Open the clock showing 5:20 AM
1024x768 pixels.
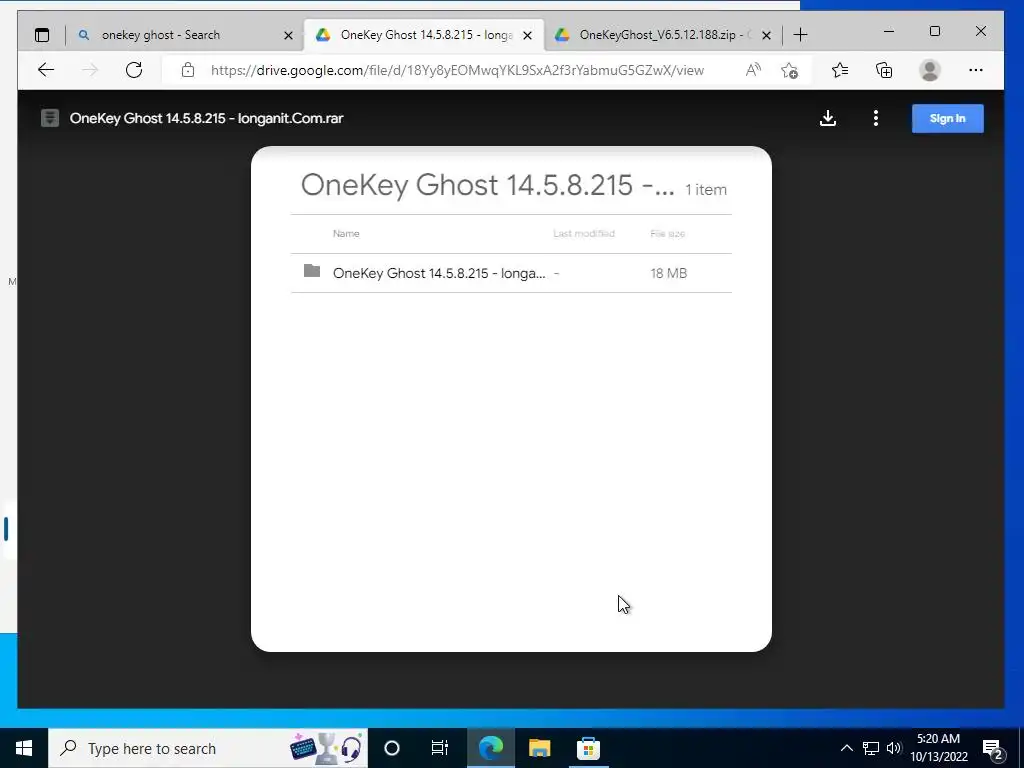[x=939, y=748]
